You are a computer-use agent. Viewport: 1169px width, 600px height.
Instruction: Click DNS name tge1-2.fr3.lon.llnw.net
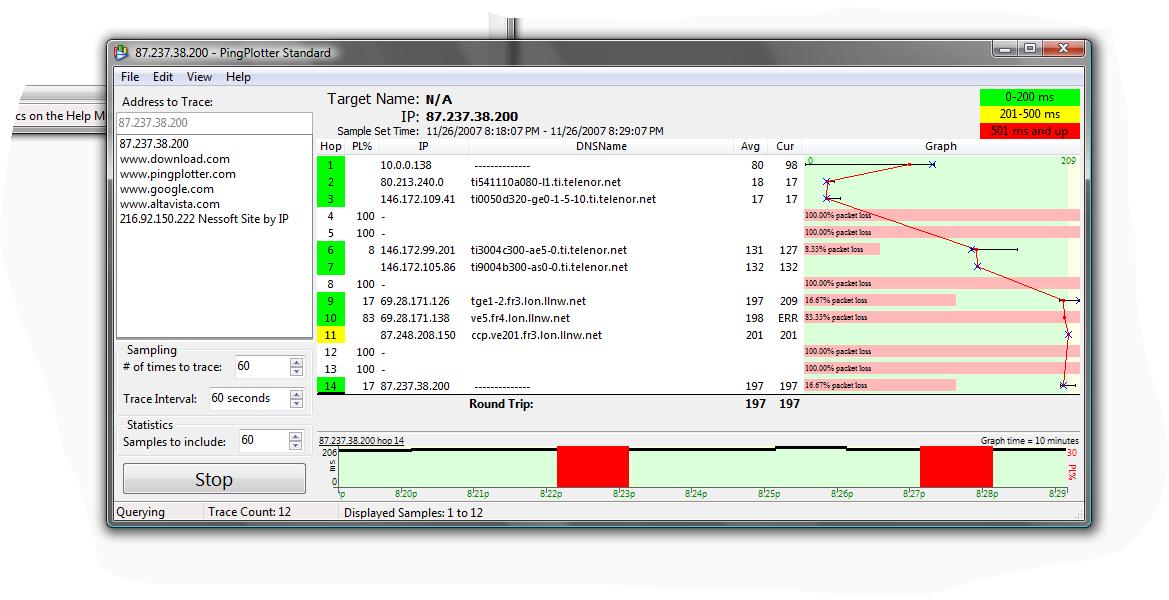(x=529, y=301)
